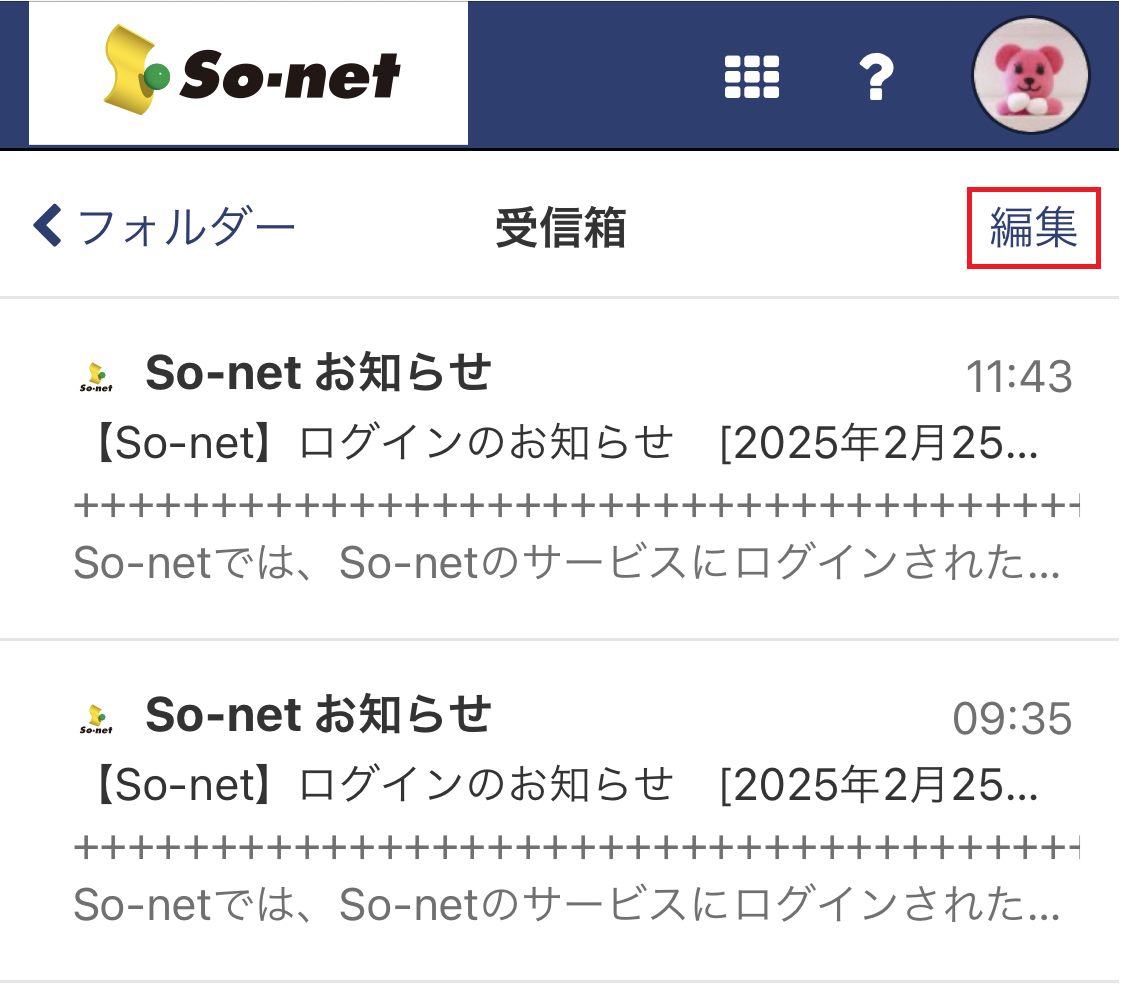Viewport: 1124px width, 991px height.
Task: Click preview text of the 11:43 email
Action: [x=566, y=566]
